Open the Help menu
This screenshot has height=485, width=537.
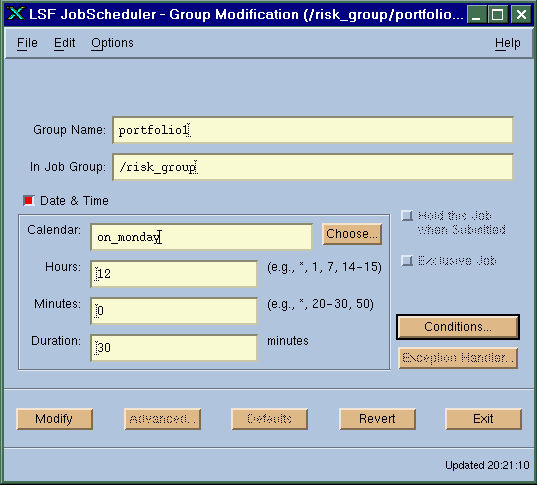508,43
